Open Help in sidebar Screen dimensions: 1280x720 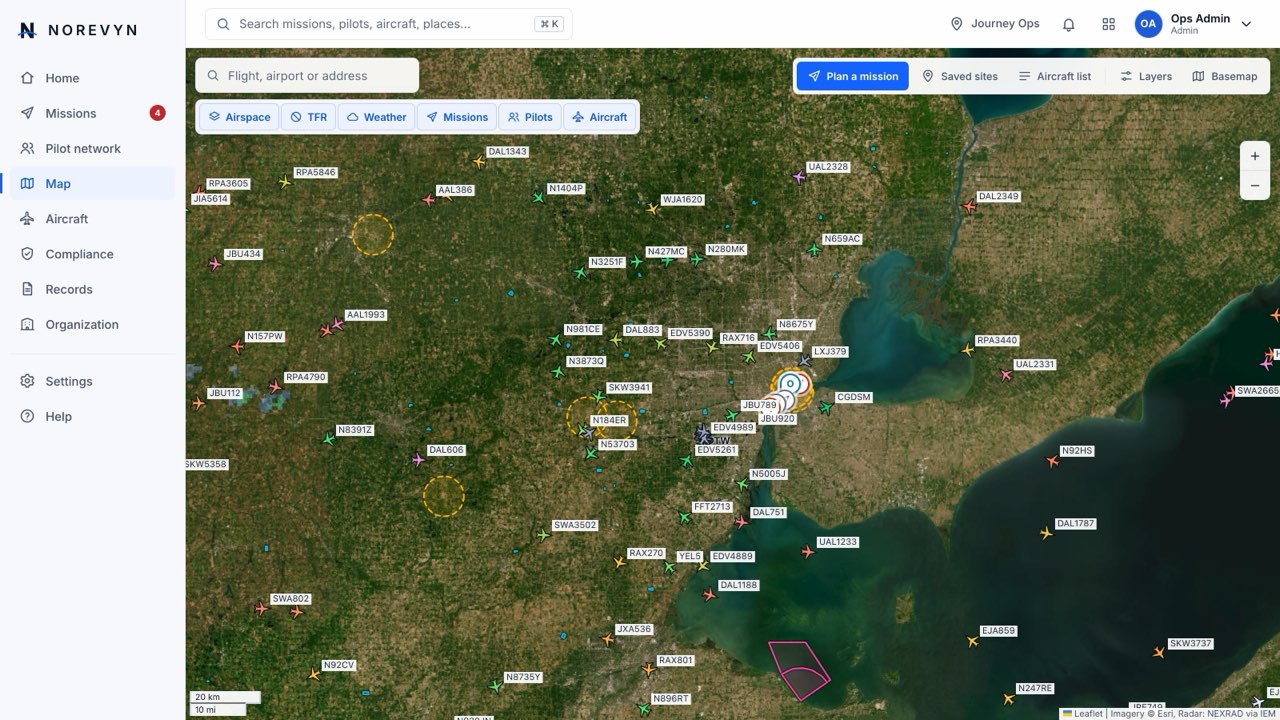[92, 416]
